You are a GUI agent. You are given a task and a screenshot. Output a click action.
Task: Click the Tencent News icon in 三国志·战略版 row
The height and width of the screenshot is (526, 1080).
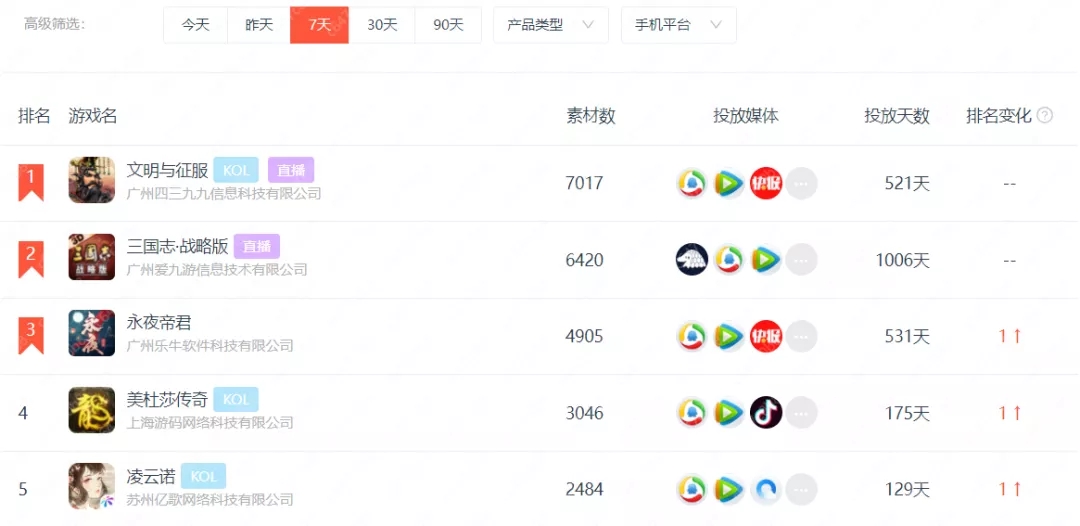(729, 260)
